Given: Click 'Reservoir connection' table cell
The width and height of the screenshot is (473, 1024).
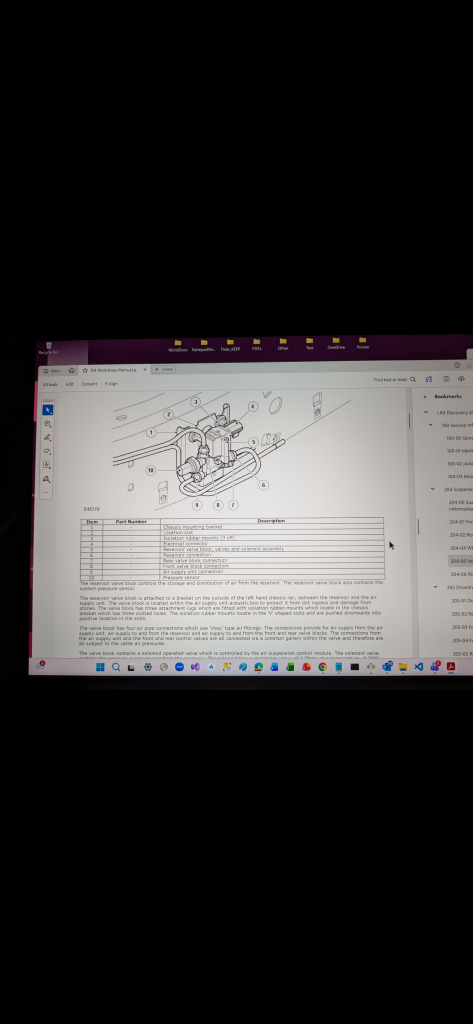Looking at the screenshot, I should tap(272, 554).
